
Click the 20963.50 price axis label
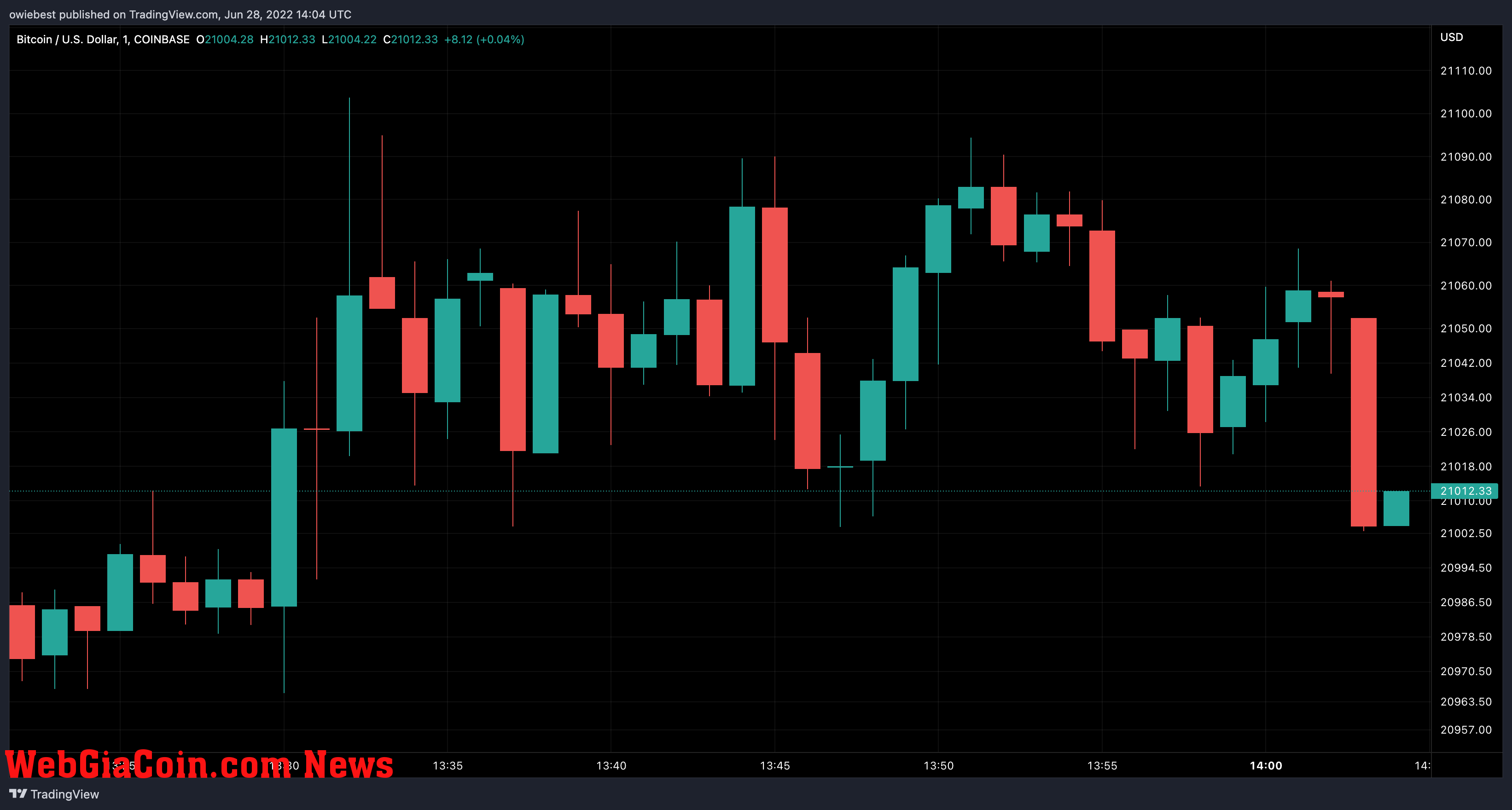tap(1465, 701)
